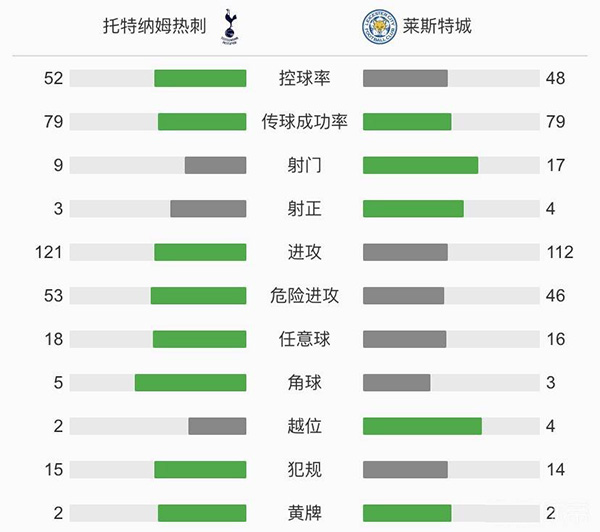Image resolution: width=600 pixels, height=532 pixels.
Task: Click the 射正 stat label
Action: click(304, 208)
